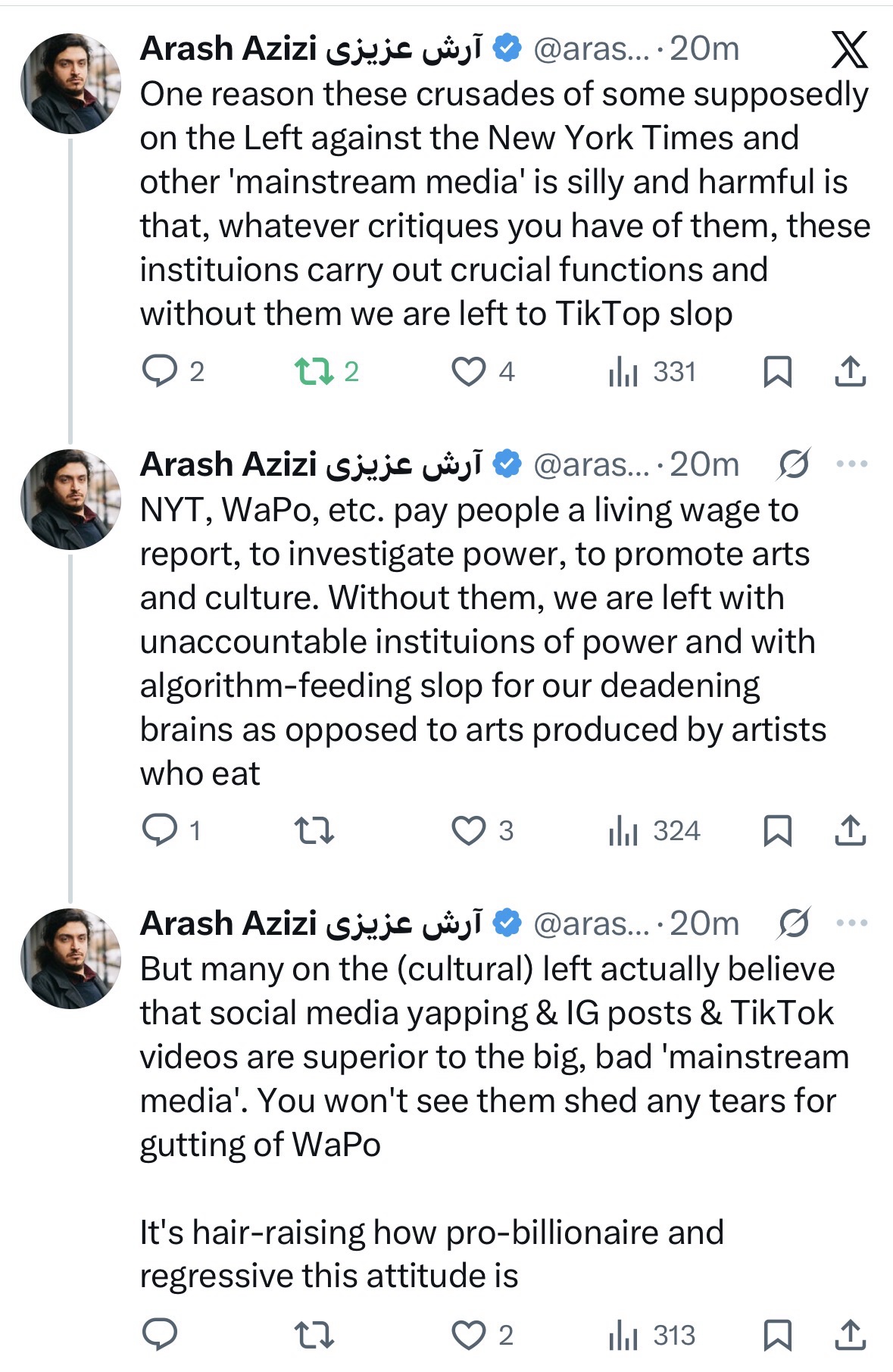Reply to the third tweet about cultural left

click(x=160, y=1335)
